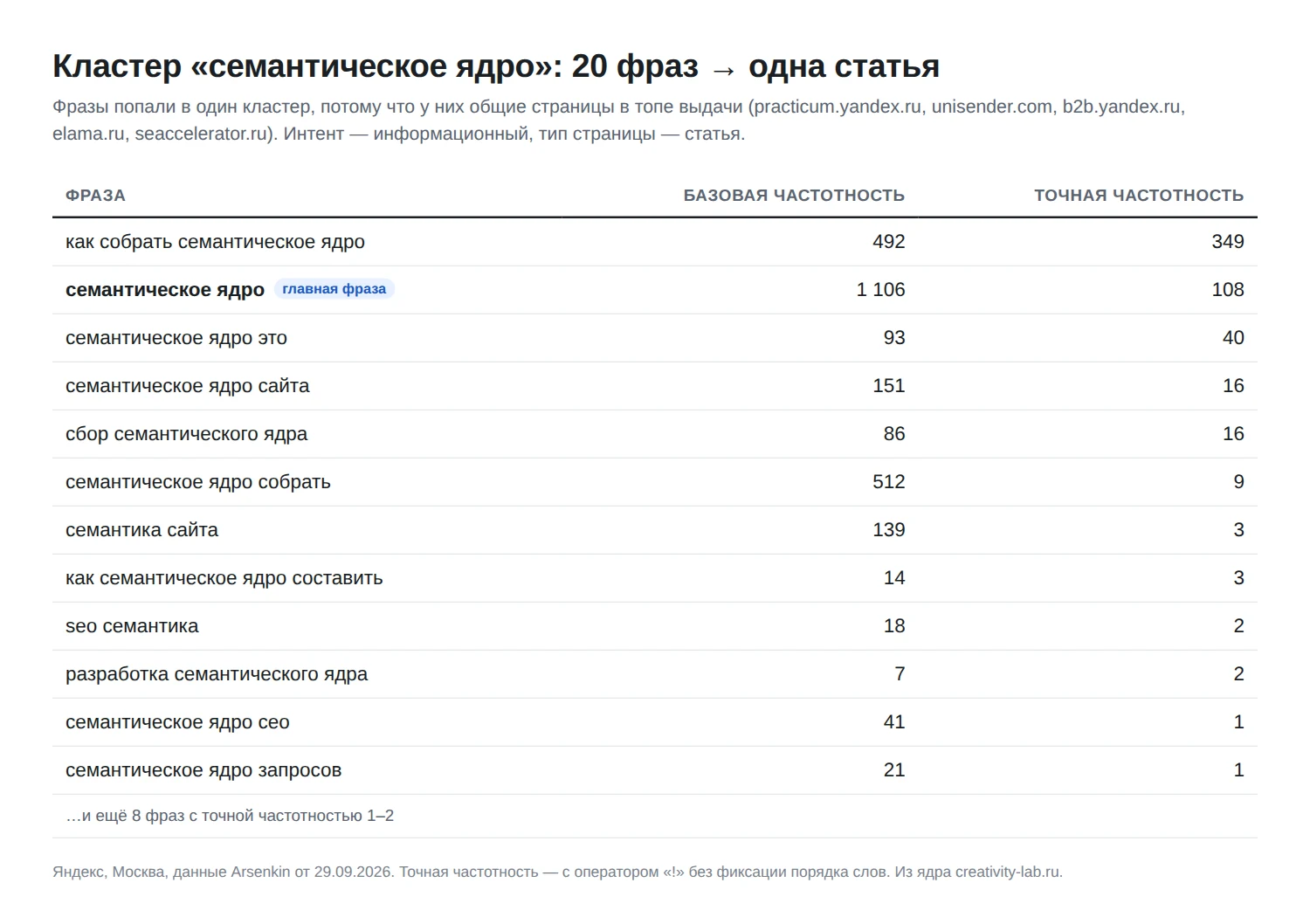Click base frequency value 512
1310x924 pixels.
(889, 482)
